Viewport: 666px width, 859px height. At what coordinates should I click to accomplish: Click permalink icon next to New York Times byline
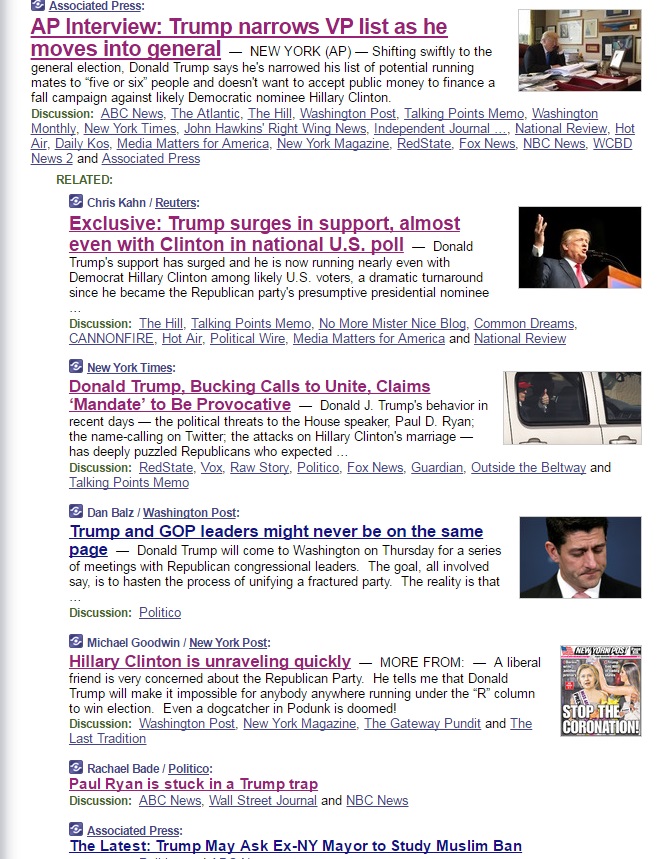(76, 366)
